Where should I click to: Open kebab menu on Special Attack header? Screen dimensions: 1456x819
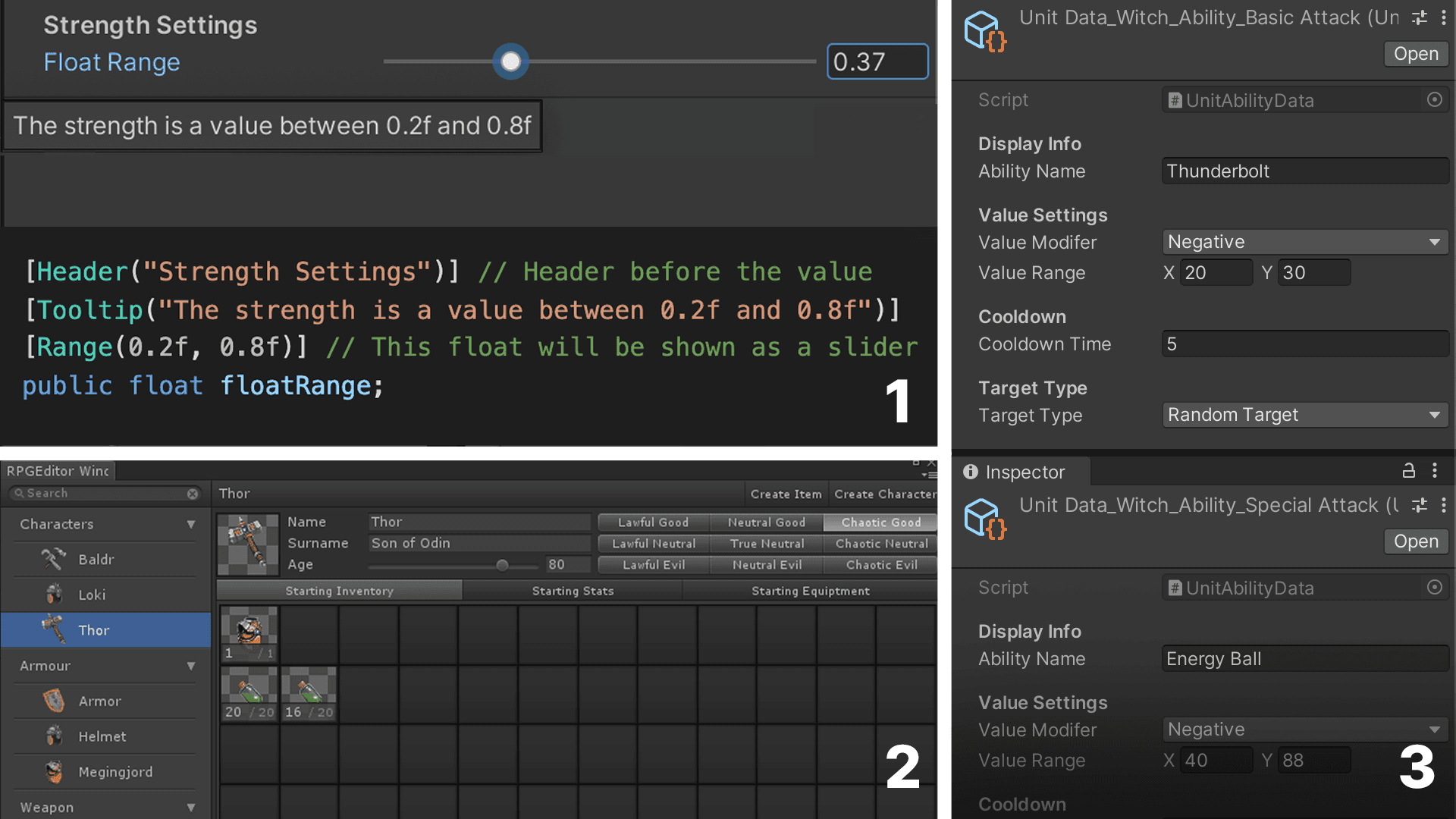click(1443, 505)
